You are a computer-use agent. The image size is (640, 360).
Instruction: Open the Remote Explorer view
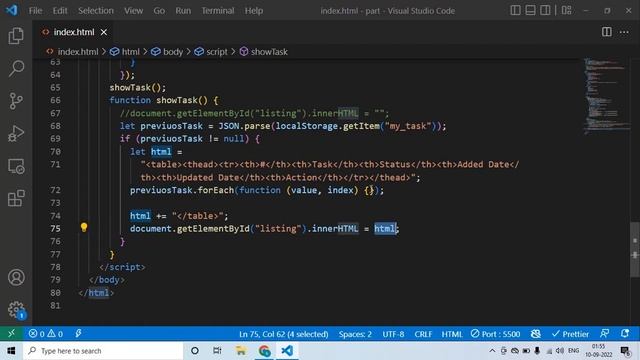coord(16,166)
